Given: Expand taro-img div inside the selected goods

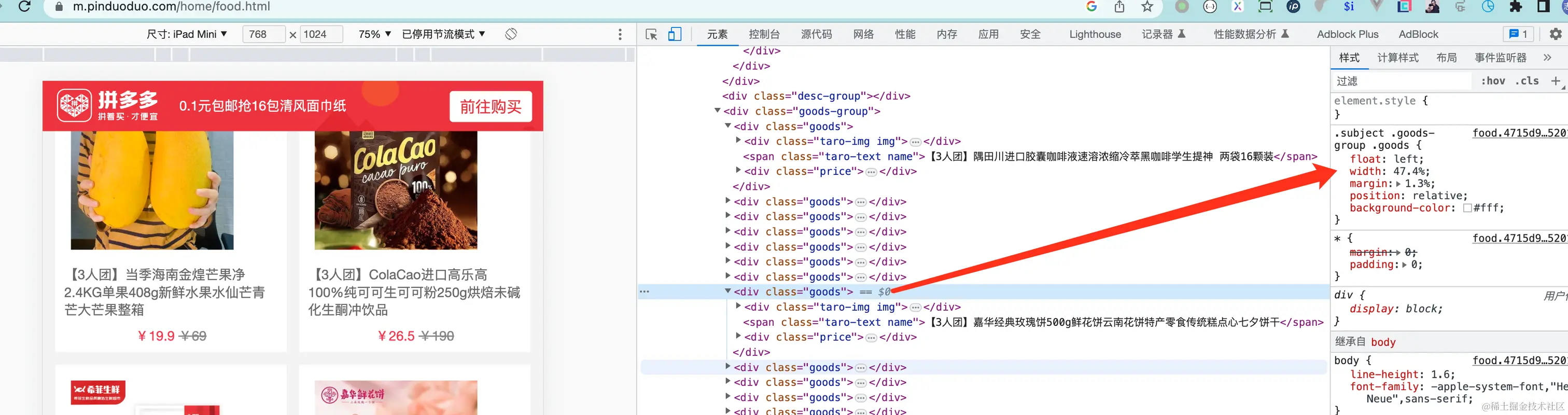Looking at the screenshot, I should pyautogui.click(x=738, y=307).
